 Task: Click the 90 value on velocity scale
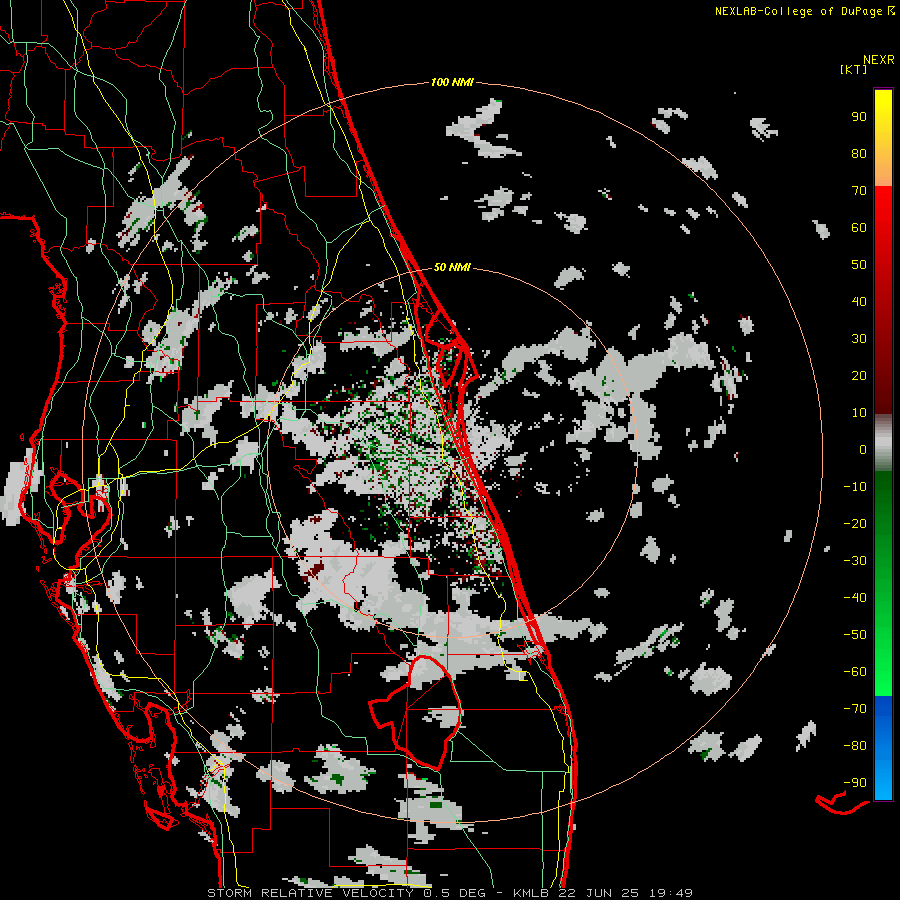(859, 117)
